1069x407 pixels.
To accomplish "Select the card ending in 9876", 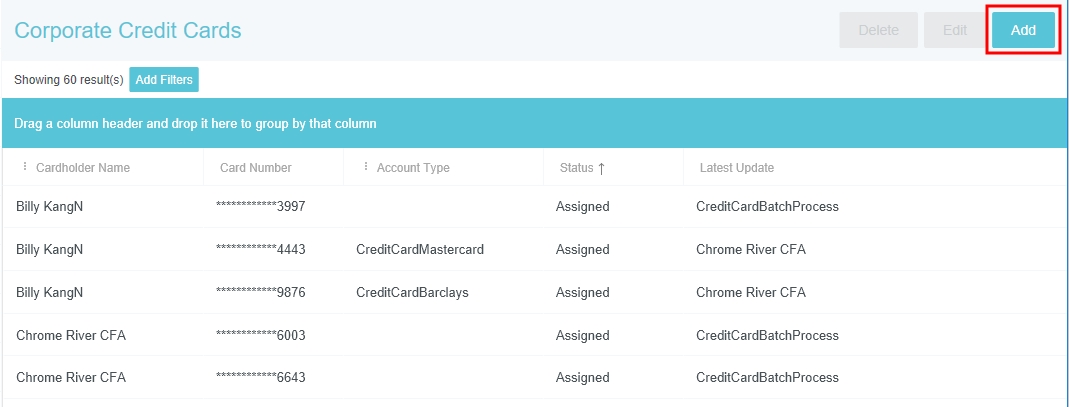I will coord(260,293).
